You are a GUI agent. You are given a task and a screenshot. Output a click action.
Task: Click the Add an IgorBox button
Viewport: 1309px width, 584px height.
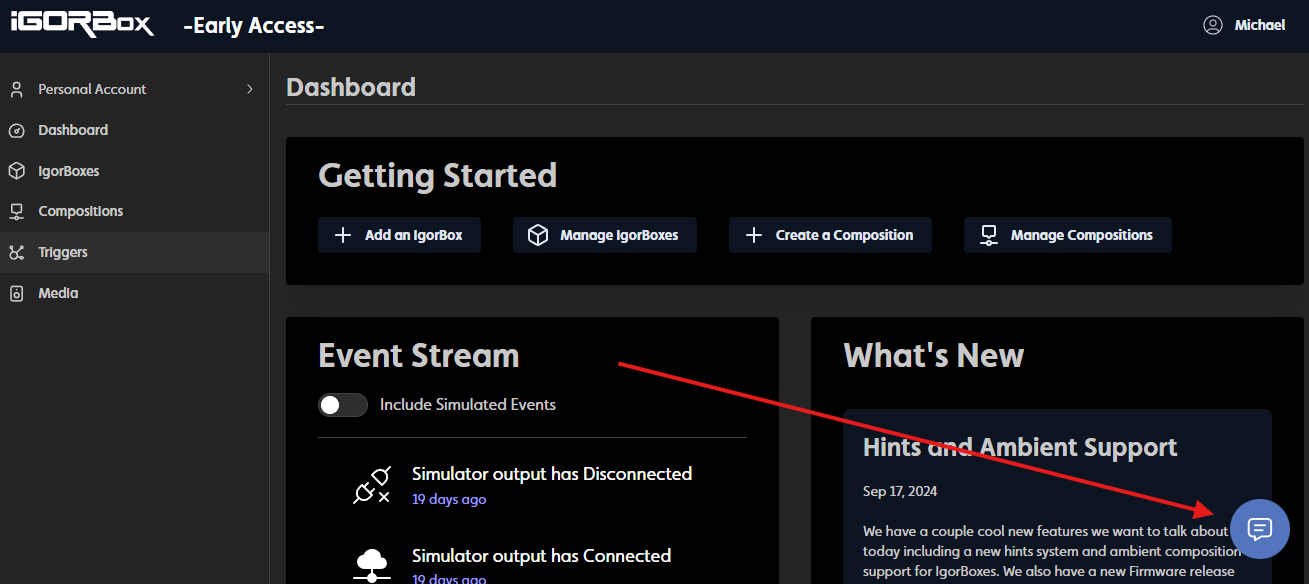[399, 235]
